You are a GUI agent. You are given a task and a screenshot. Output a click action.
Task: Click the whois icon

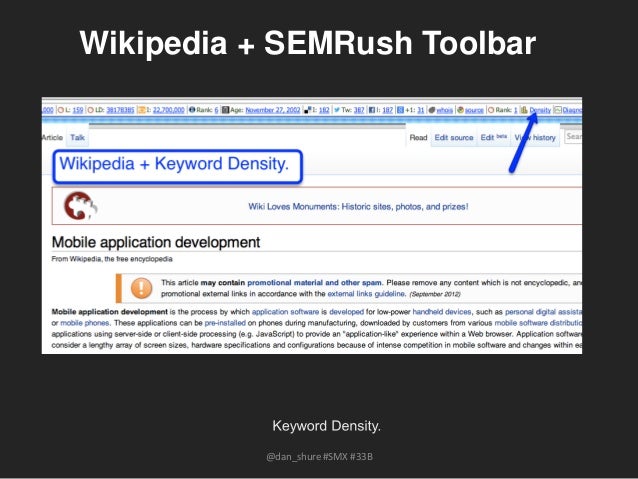click(x=432, y=110)
